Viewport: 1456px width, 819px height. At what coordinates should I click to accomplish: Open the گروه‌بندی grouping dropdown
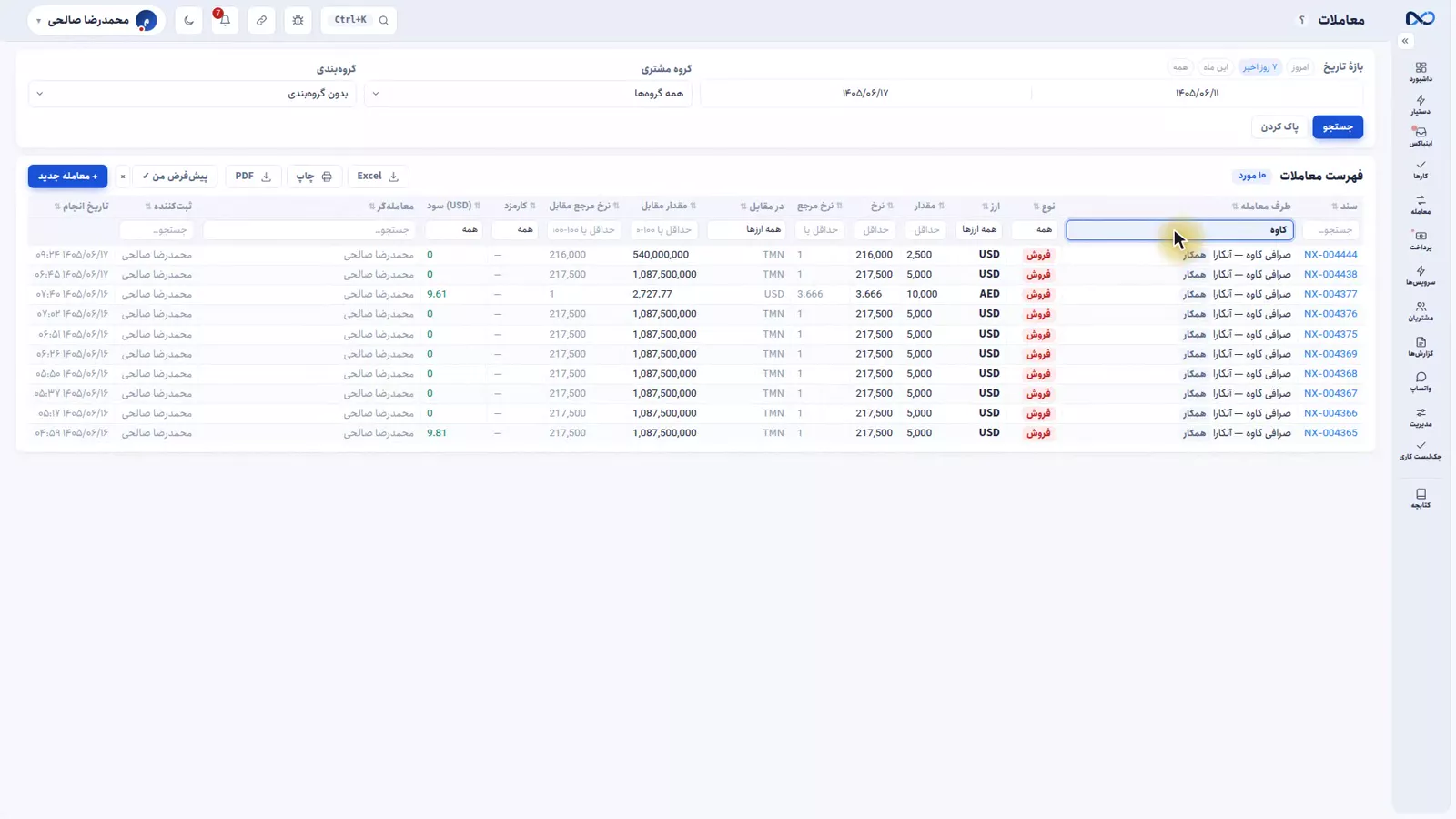tap(192, 94)
